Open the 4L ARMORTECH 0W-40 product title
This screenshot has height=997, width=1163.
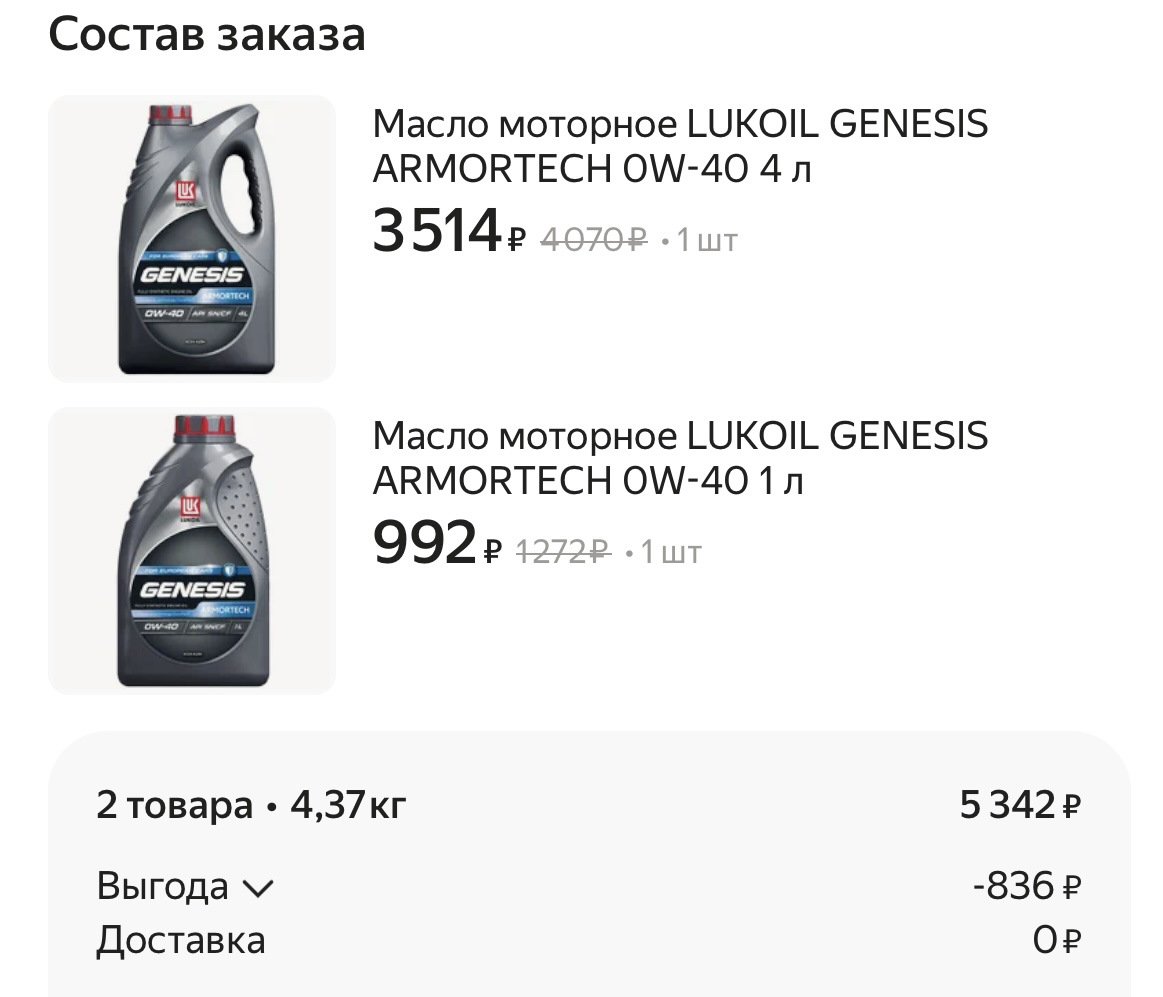680,147
